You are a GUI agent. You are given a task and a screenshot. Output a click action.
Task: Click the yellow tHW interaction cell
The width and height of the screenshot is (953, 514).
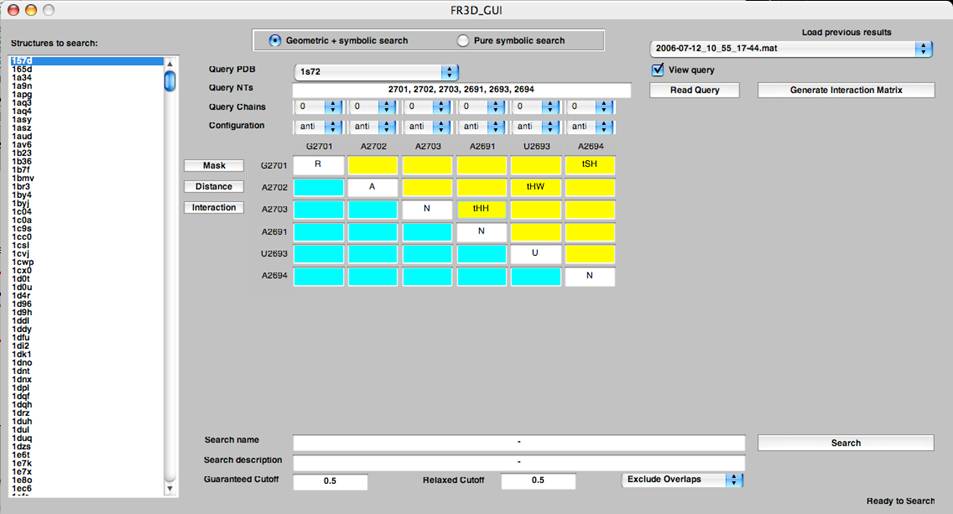tap(535, 187)
